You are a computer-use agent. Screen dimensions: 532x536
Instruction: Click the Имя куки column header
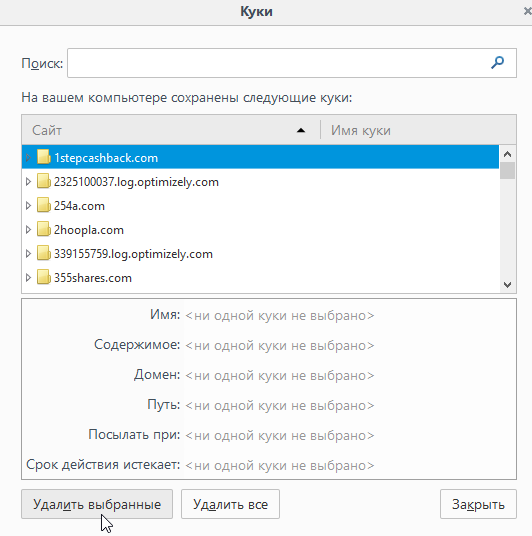click(418, 130)
